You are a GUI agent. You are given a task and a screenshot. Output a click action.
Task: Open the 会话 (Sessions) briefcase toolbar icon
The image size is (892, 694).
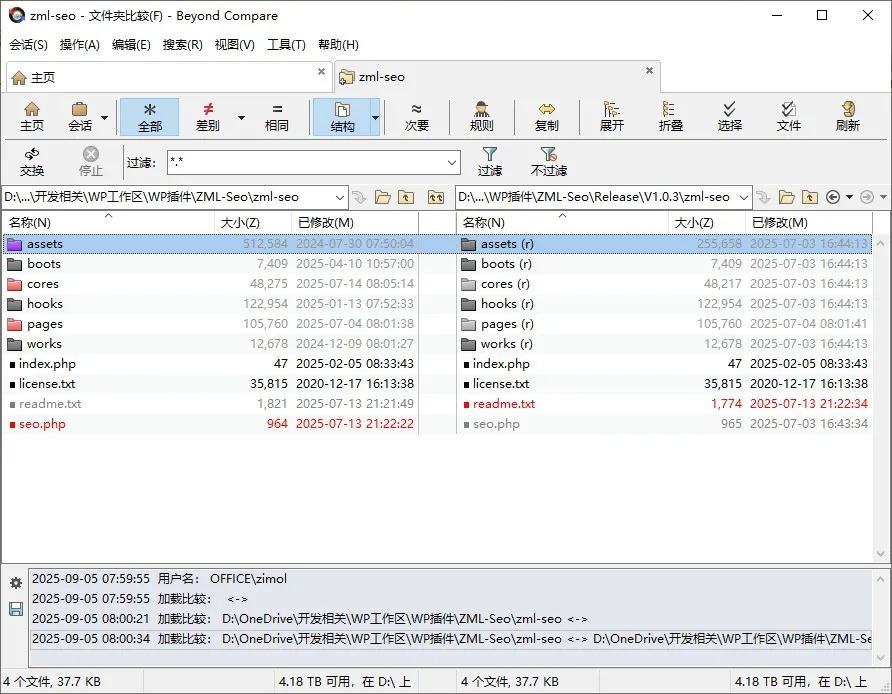(x=80, y=117)
